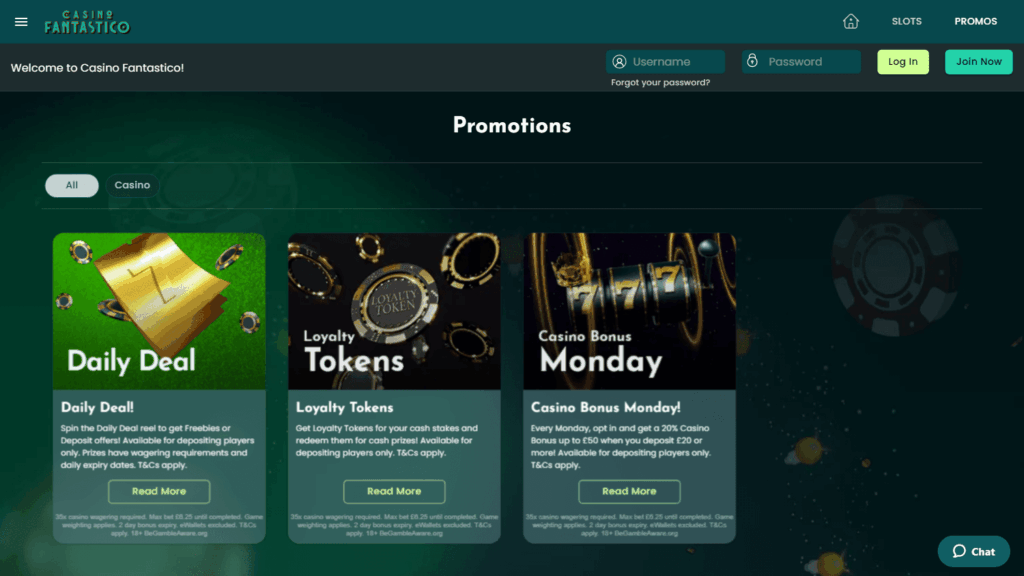Open the Casino Bonus Monday banner image
Image resolution: width=1024 pixels, height=576 pixels.
629,311
